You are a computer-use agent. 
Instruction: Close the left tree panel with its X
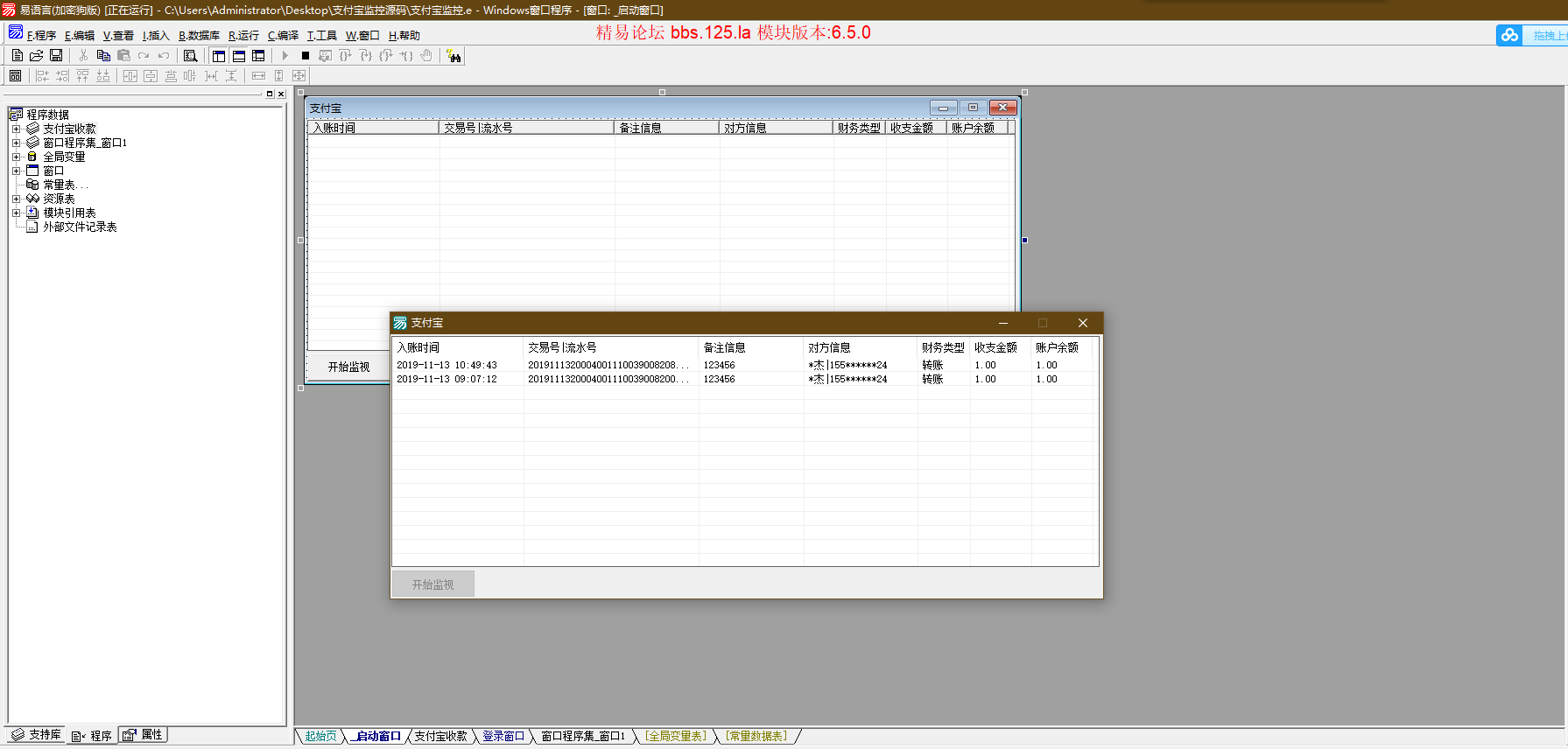point(281,94)
